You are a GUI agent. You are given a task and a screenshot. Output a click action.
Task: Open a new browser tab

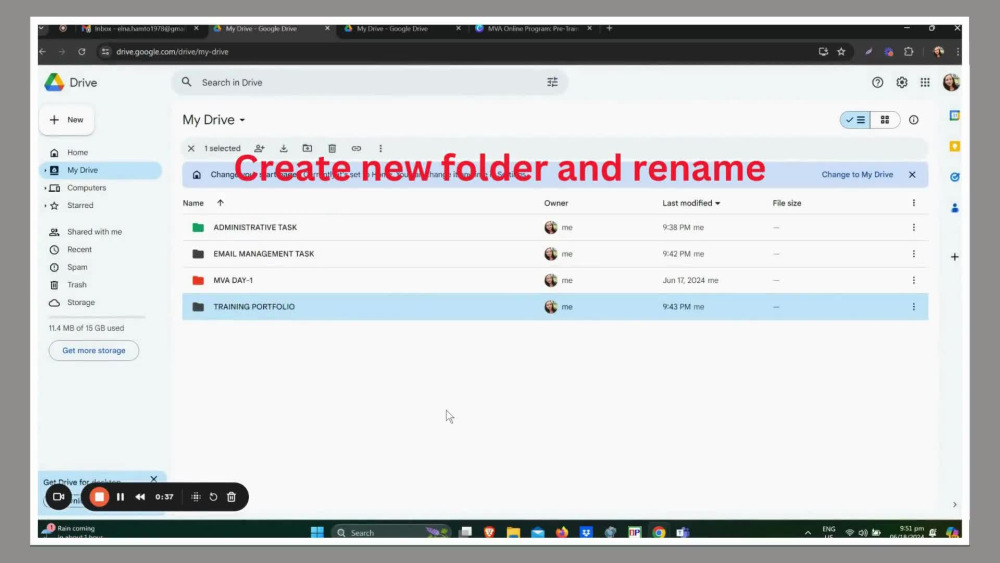(x=609, y=28)
